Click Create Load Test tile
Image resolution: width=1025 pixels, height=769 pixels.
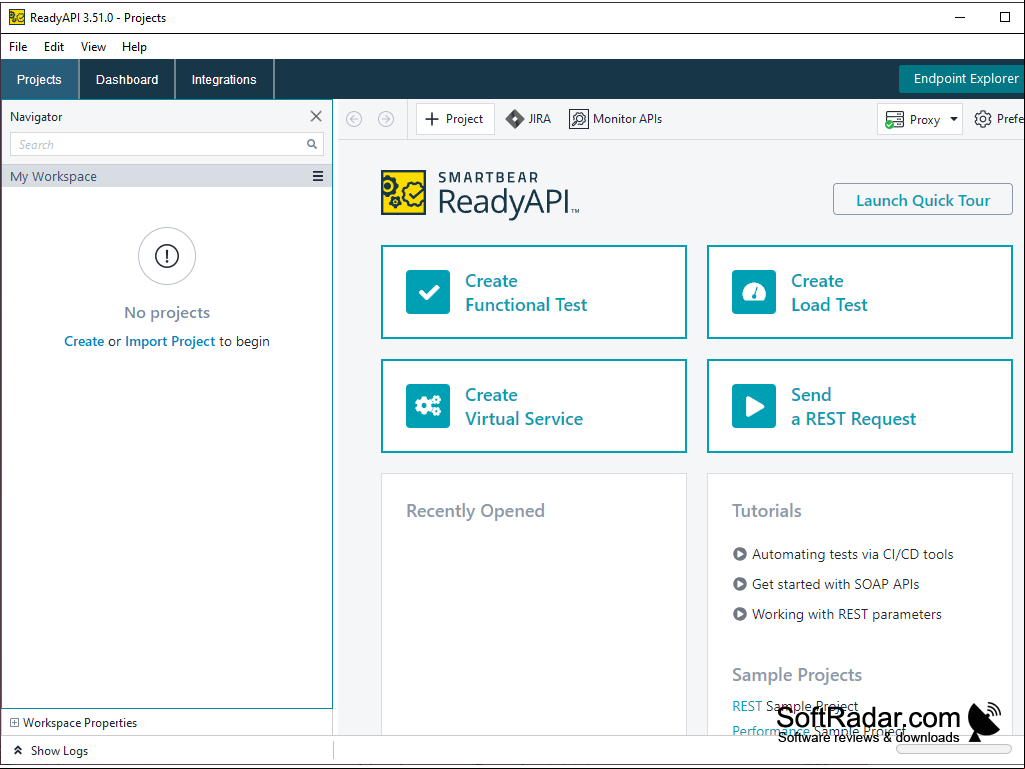click(860, 292)
